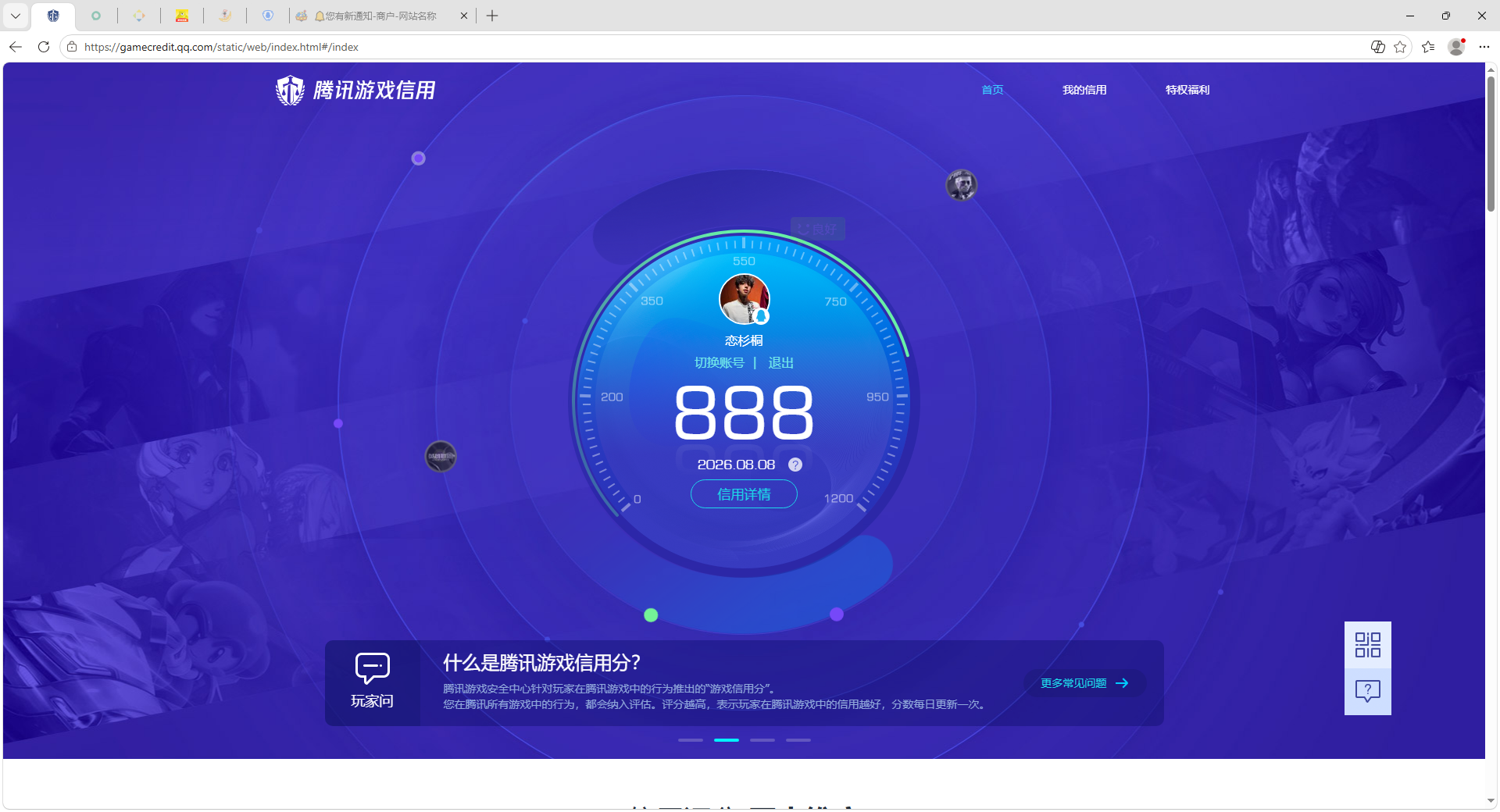Click the scrollbar up arrow
This screenshot has height=812, width=1500.
1491,69
